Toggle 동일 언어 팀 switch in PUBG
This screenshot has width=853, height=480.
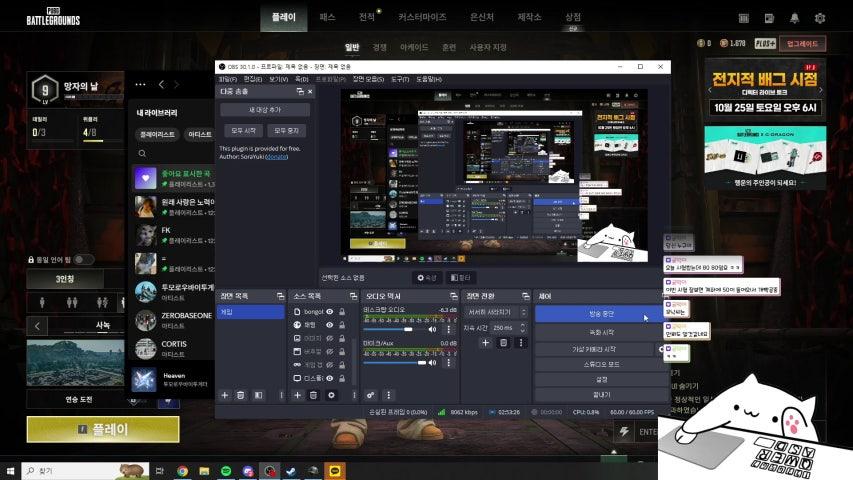[83, 260]
